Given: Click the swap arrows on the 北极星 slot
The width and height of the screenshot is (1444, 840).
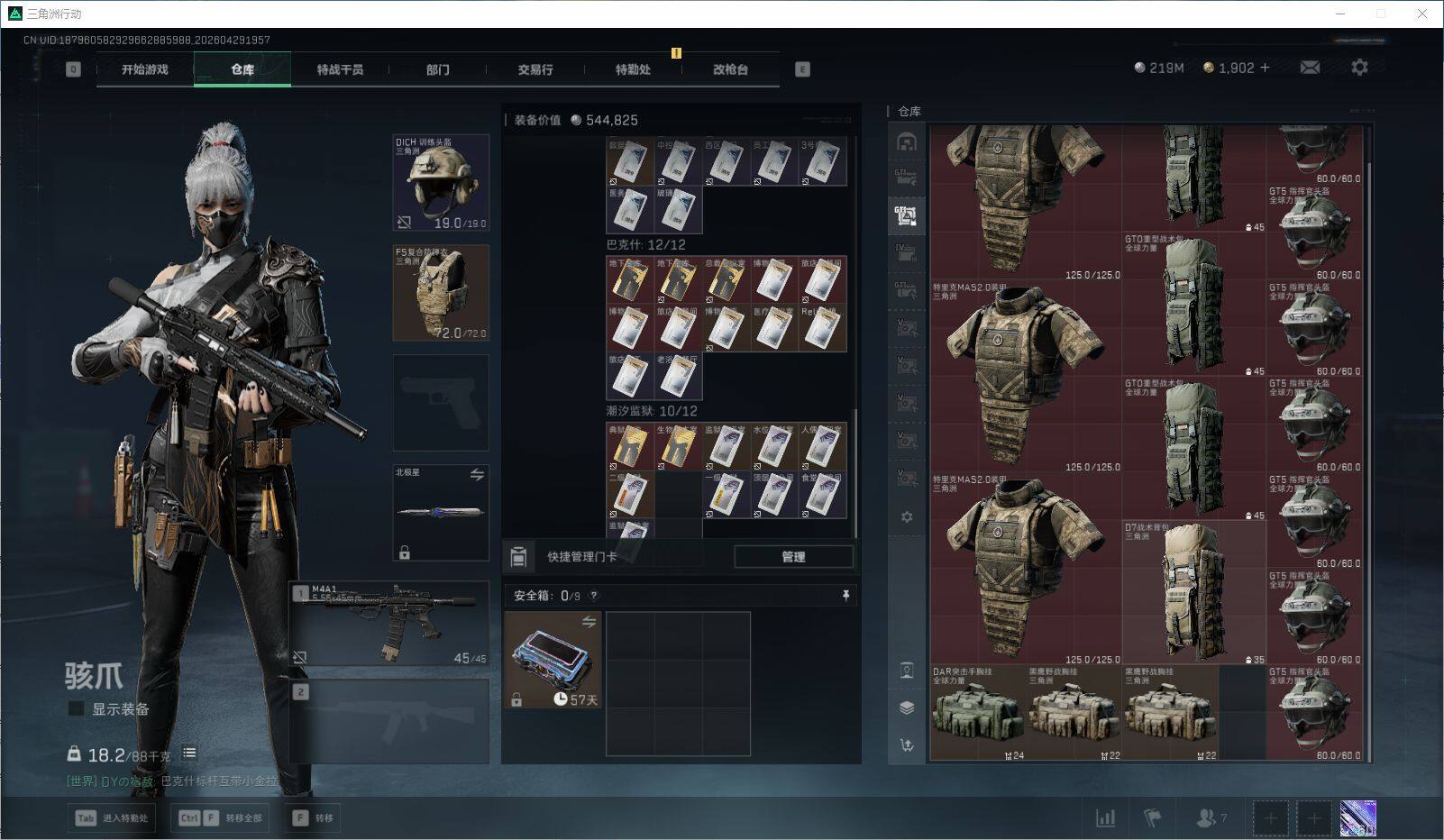Looking at the screenshot, I should pos(477,475).
